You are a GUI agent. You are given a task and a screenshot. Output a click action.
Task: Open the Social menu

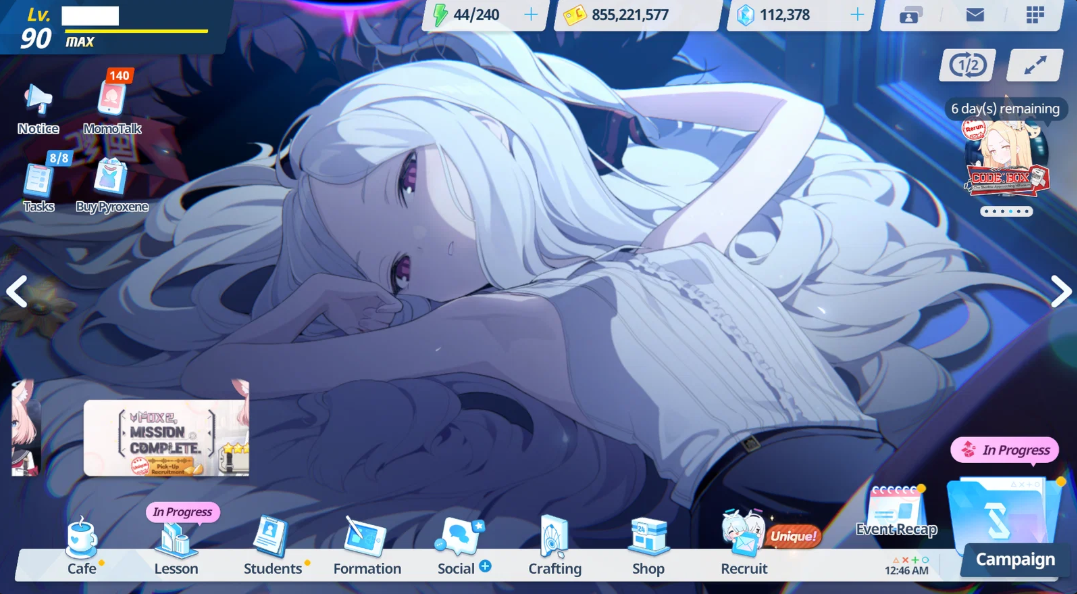(x=459, y=547)
